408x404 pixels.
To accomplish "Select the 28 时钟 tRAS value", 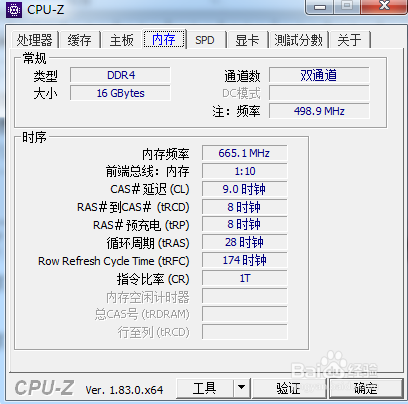I will point(244,242).
